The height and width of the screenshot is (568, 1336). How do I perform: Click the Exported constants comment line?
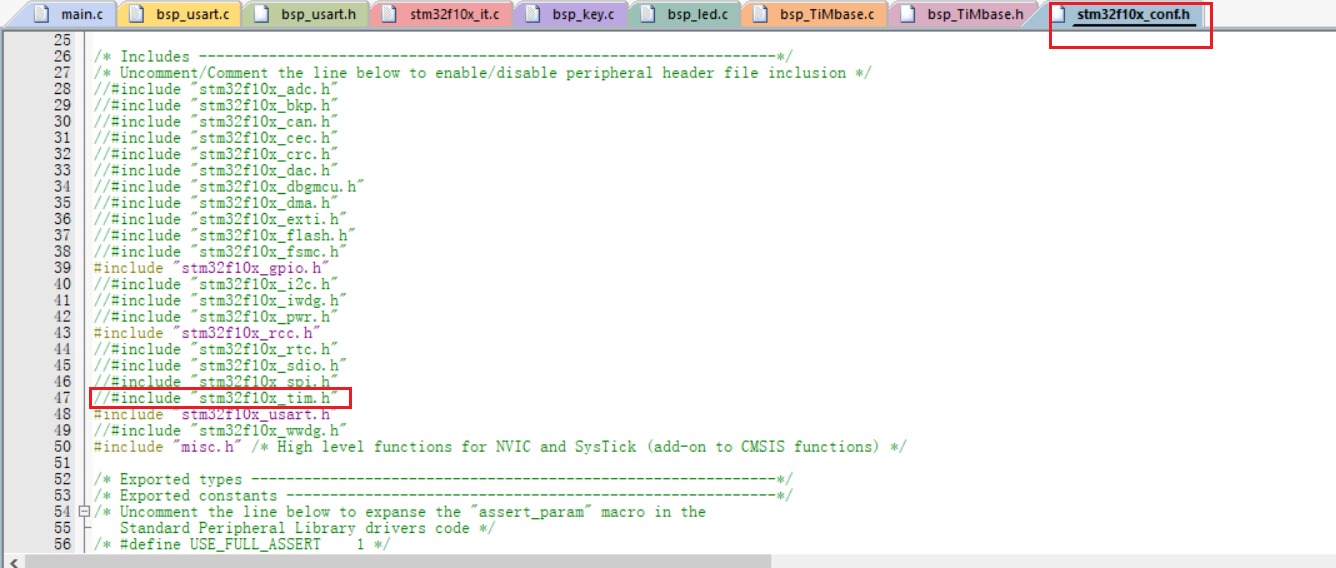point(443,495)
